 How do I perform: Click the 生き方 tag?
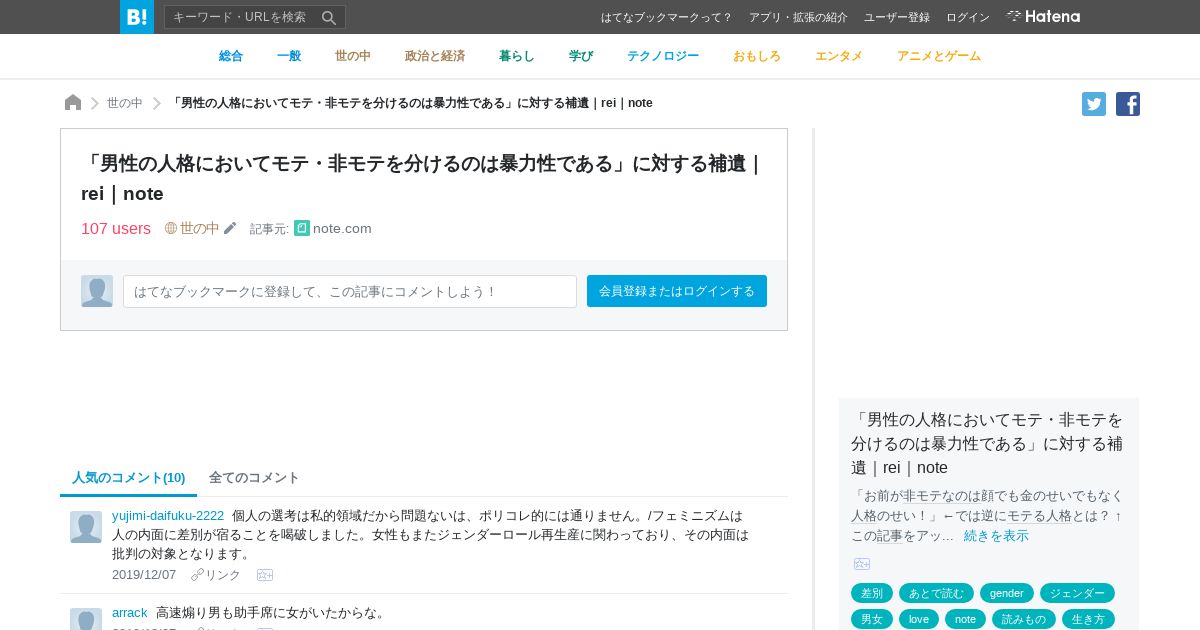tap(1088, 619)
